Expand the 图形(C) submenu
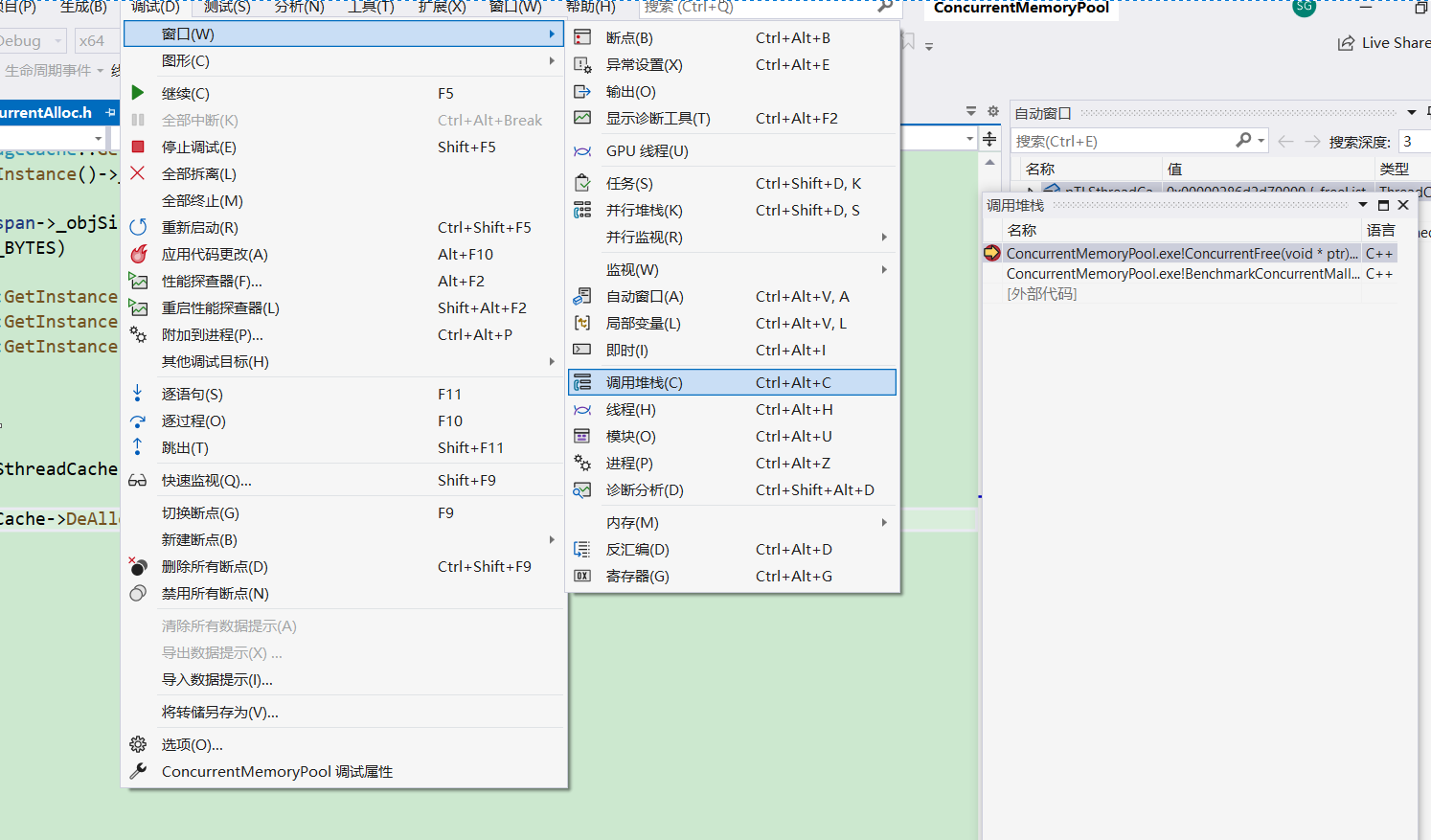The width and height of the screenshot is (1431, 840). pyautogui.click(x=552, y=60)
